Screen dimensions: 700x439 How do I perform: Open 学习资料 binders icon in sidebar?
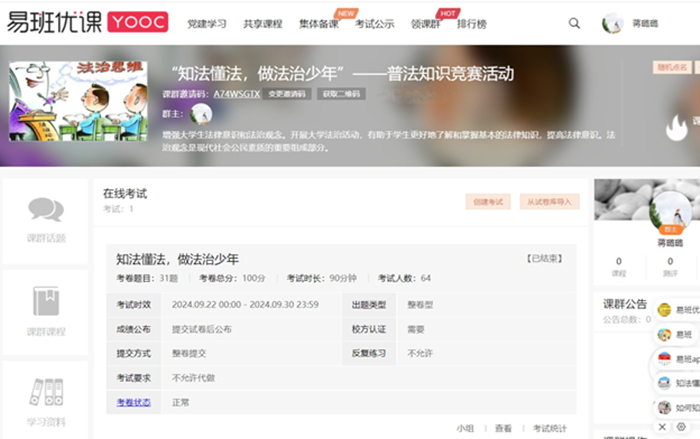pos(46,391)
